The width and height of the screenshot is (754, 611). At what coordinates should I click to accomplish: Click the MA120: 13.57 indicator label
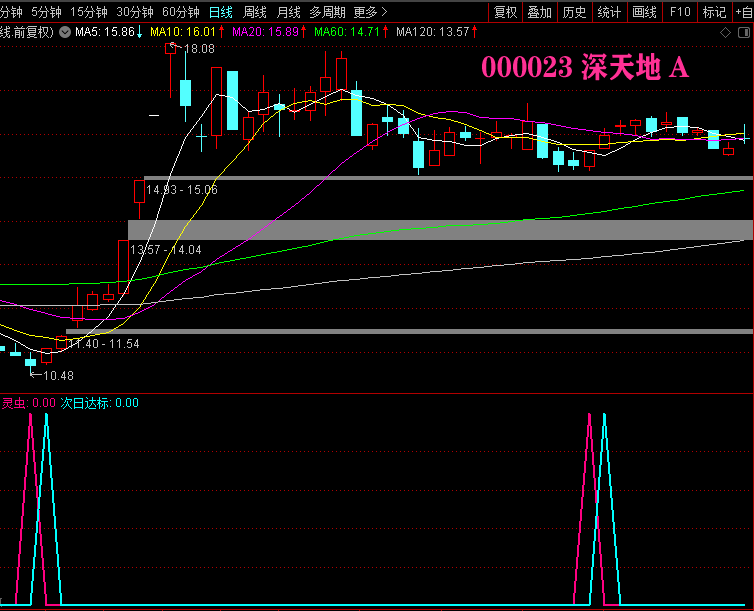click(x=437, y=32)
